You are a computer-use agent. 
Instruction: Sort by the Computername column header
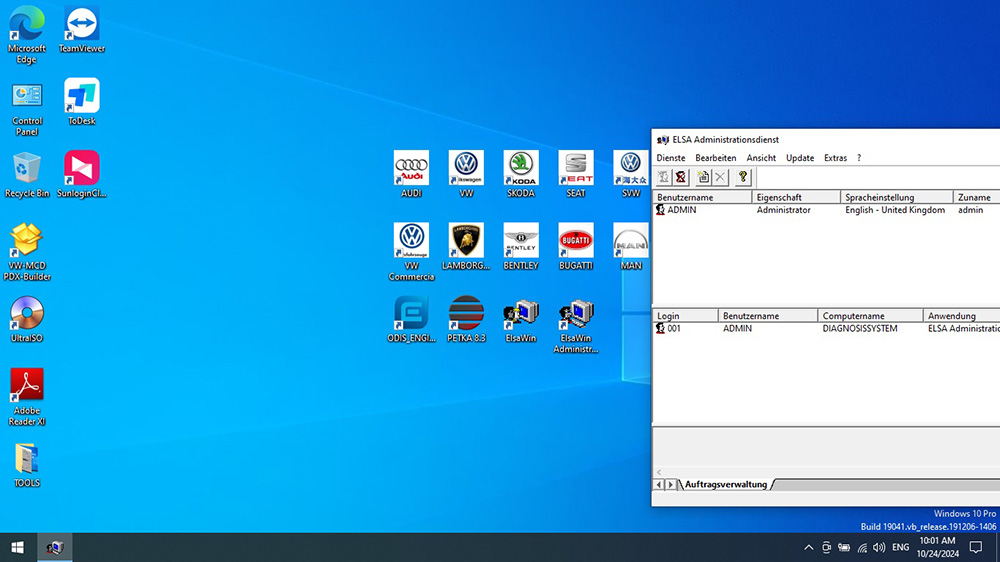[x=871, y=316]
